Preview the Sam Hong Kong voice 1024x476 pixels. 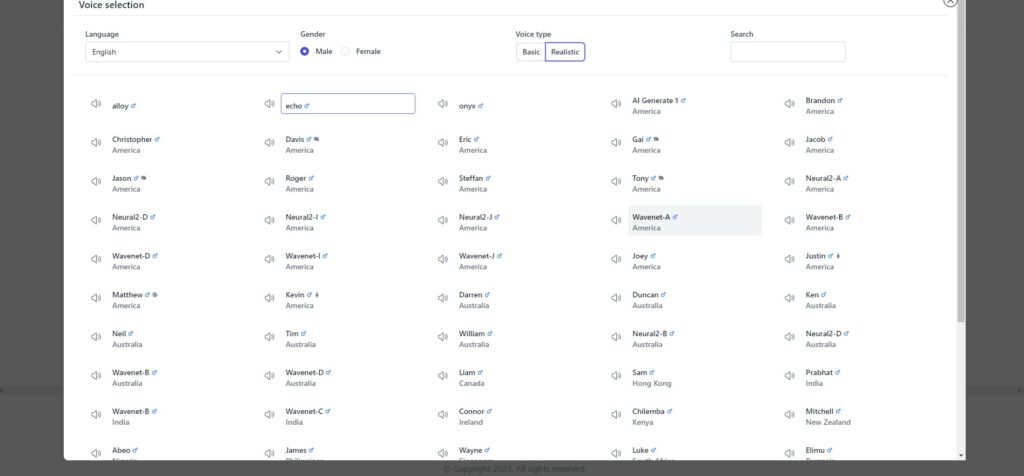tap(616, 376)
